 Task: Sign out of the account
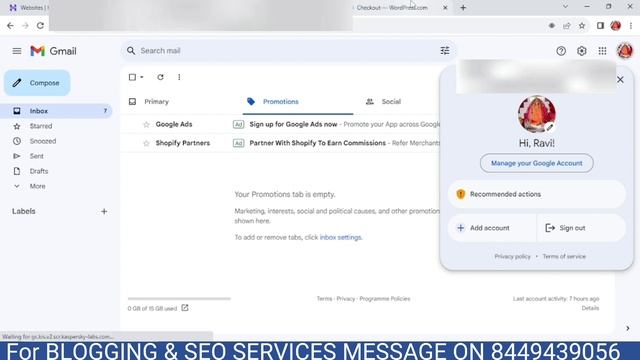tap(581, 228)
